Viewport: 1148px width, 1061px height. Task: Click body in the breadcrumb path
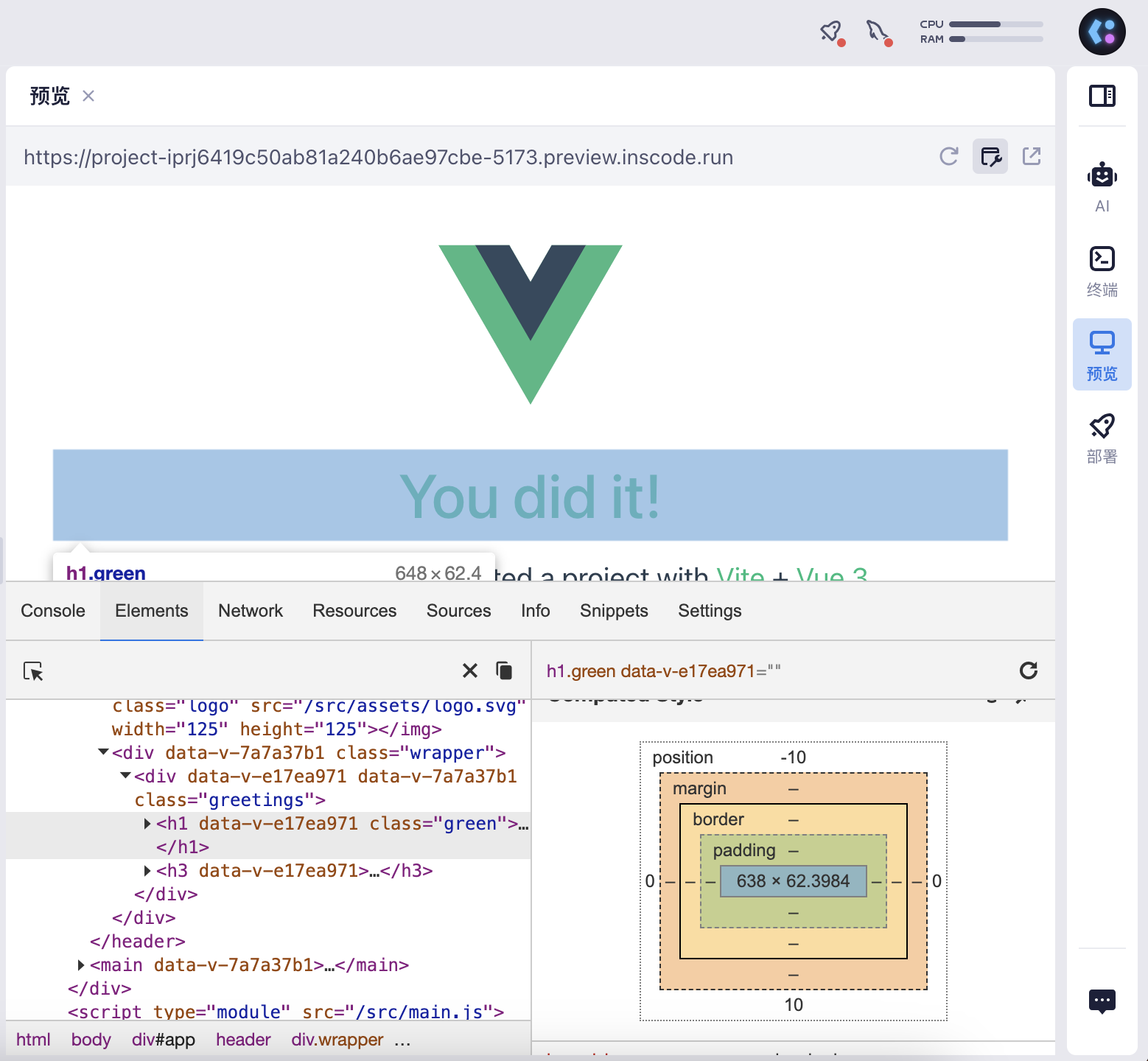[x=91, y=1040]
